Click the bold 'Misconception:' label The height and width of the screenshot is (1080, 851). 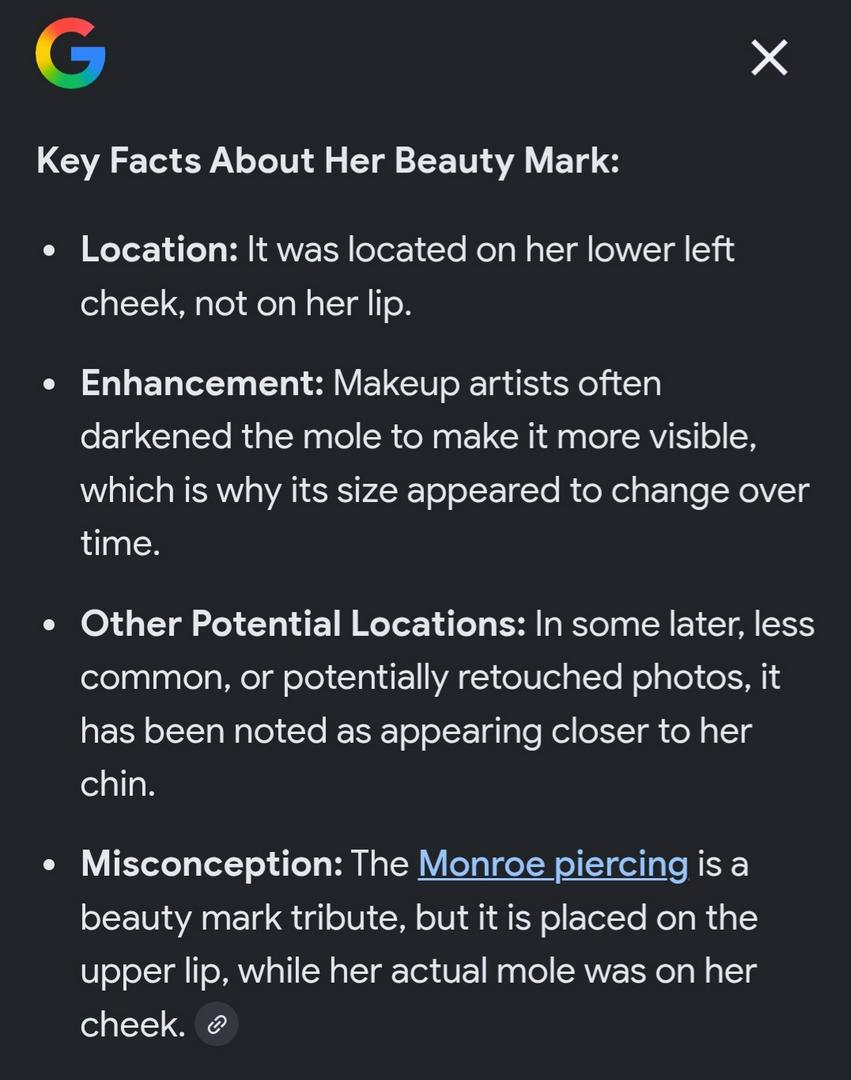coord(212,863)
